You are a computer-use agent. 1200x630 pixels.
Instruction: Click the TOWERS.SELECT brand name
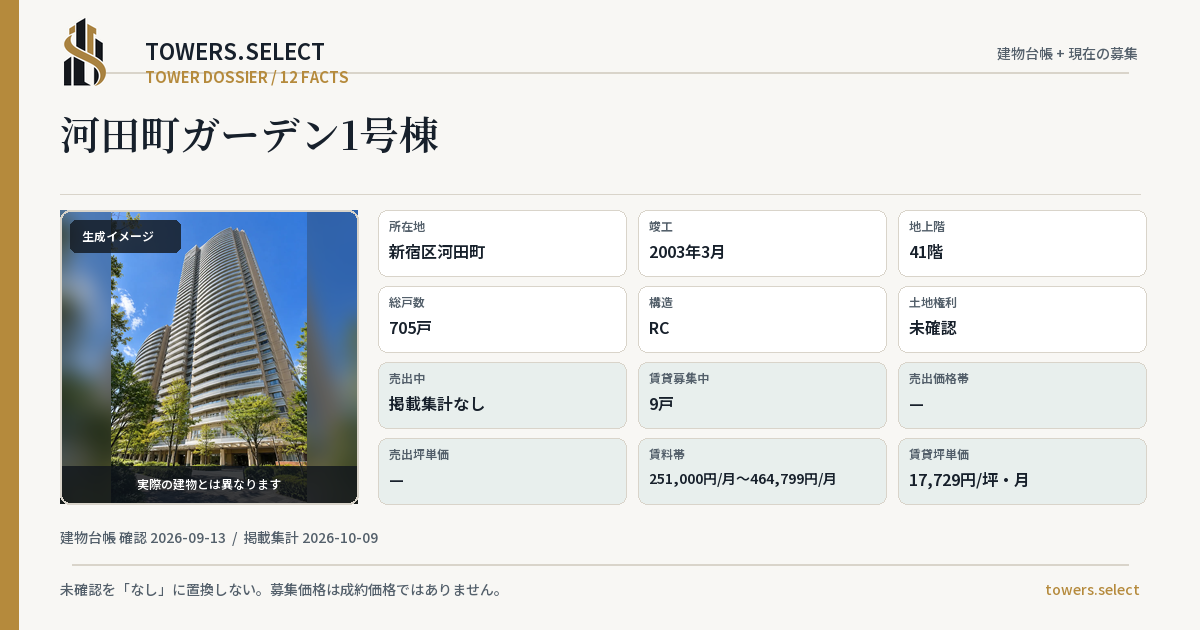(235, 52)
